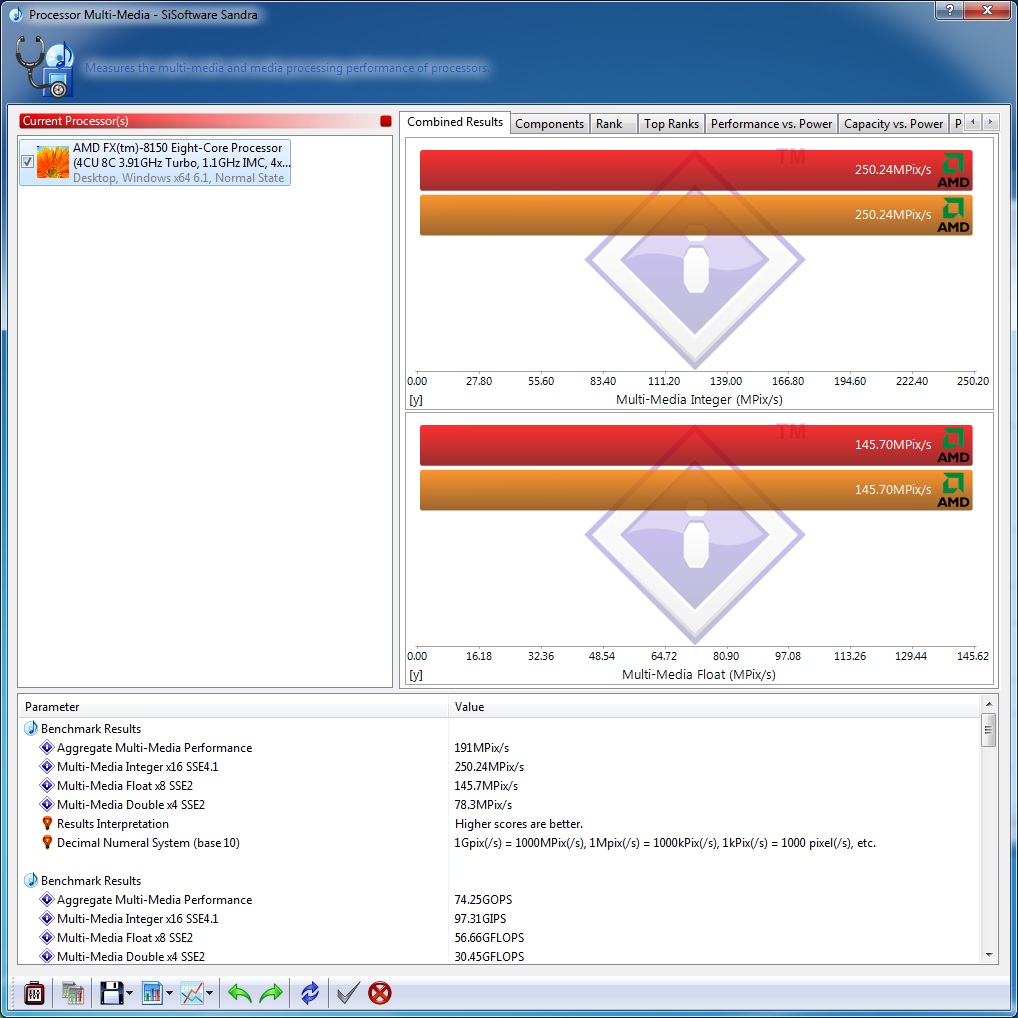The image size is (1018, 1018).
Task: Click the results list scrollbar up arrow
Action: 988,704
